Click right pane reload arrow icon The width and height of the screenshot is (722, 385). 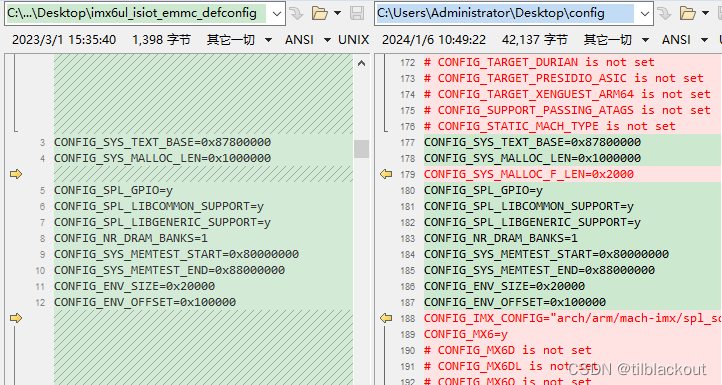pos(664,13)
